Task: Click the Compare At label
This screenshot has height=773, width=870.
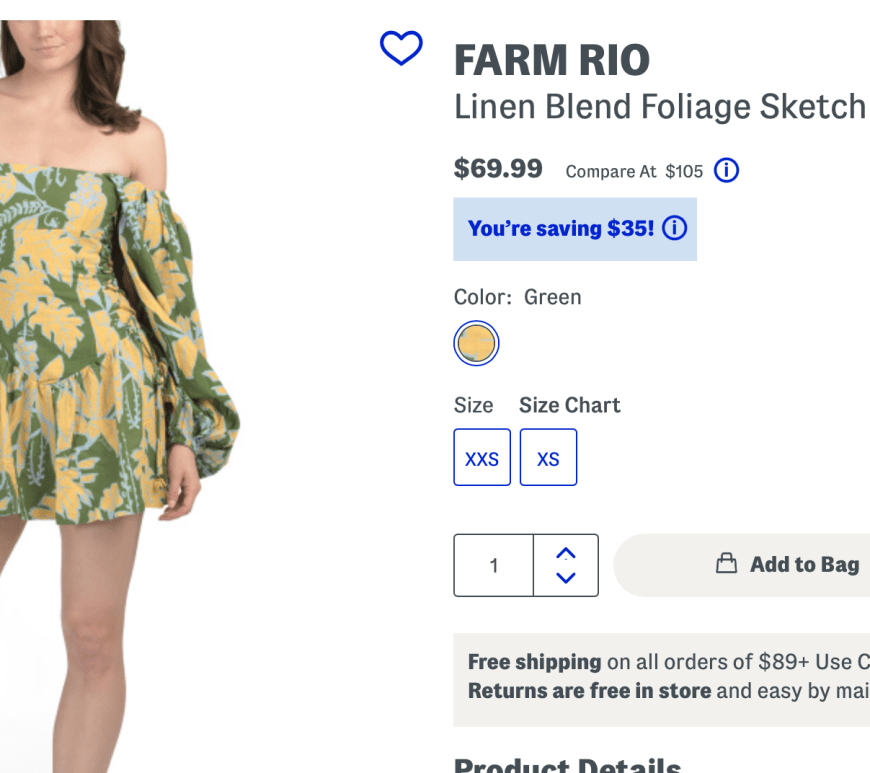Action: [611, 171]
